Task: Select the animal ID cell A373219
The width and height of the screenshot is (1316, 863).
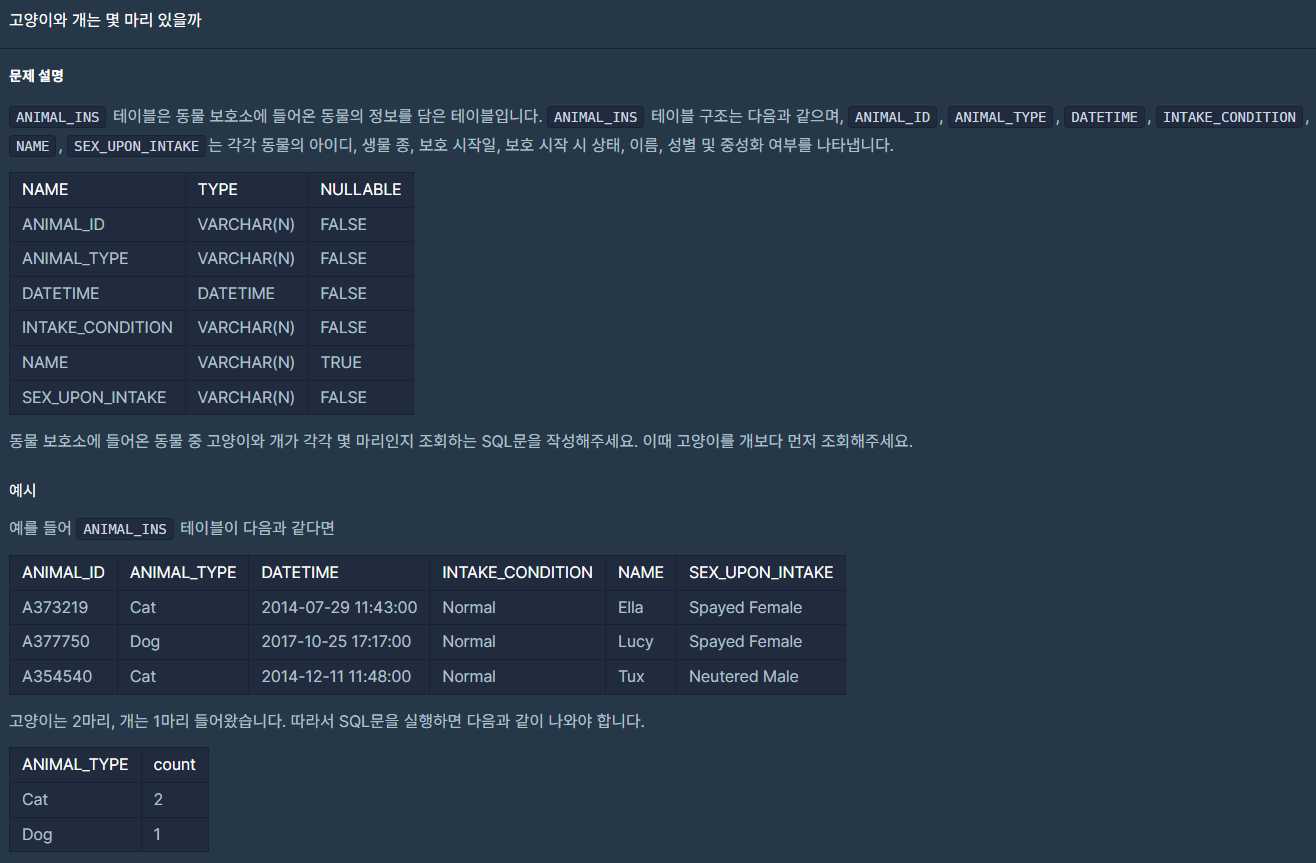Action: pos(57,608)
